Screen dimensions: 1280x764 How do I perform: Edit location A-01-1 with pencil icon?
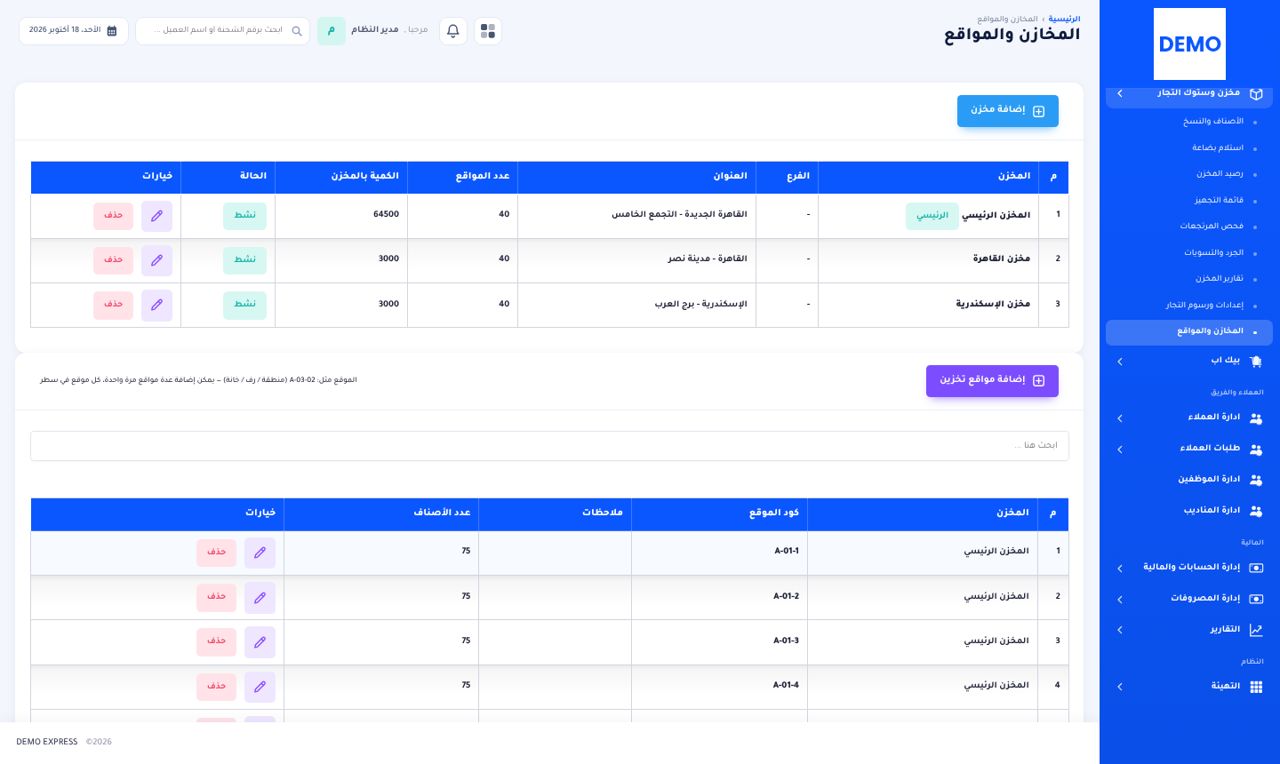260,552
